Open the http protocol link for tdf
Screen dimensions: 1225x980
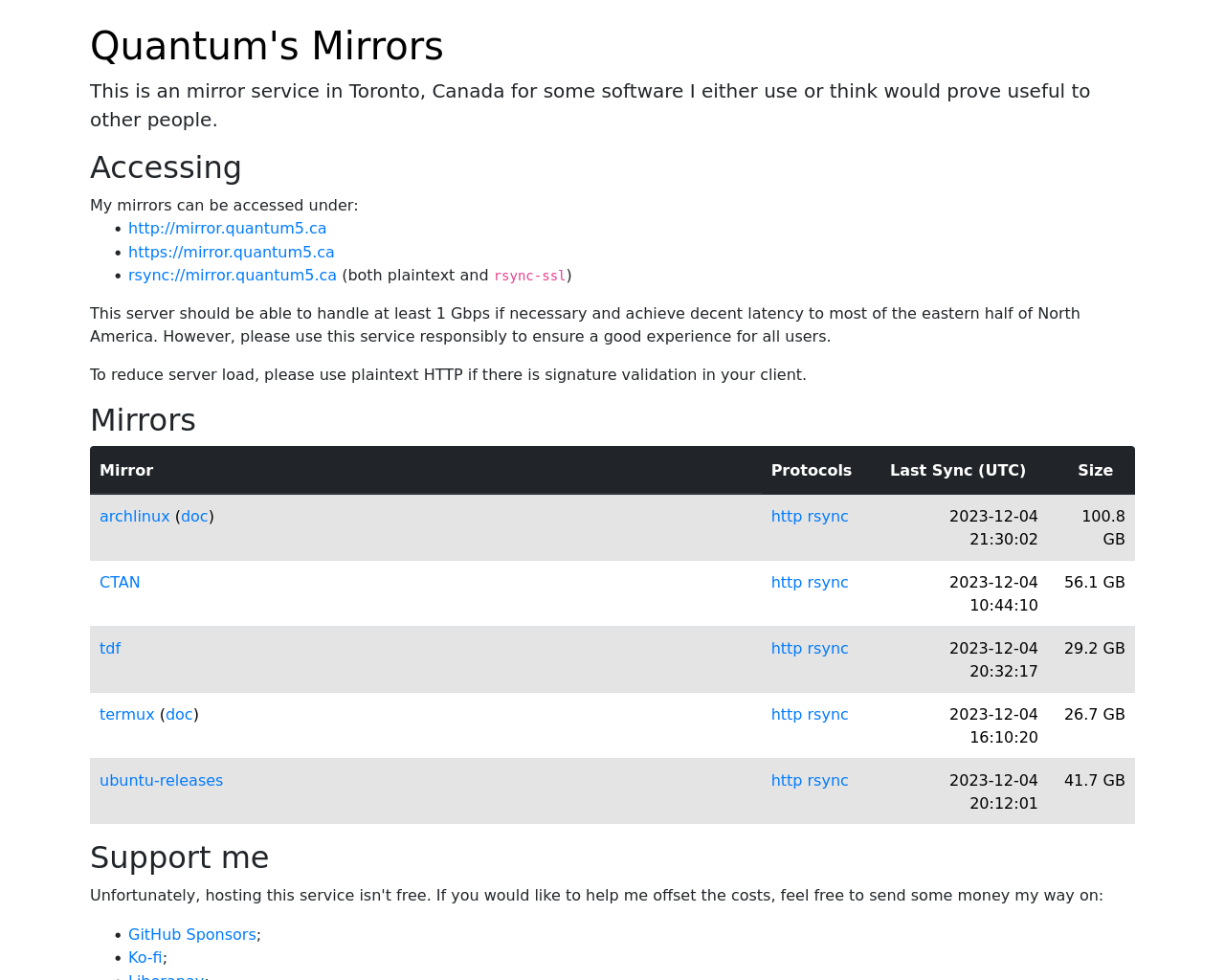pos(787,649)
